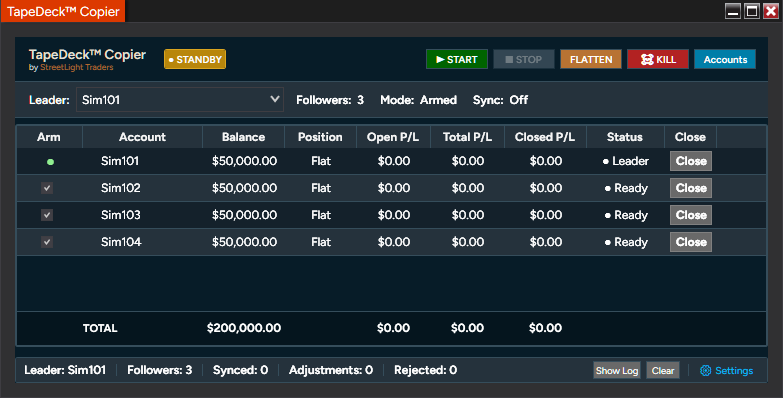The width and height of the screenshot is (783, 398).
Task: Click the Position column header
Action: [x=320, y=137]
